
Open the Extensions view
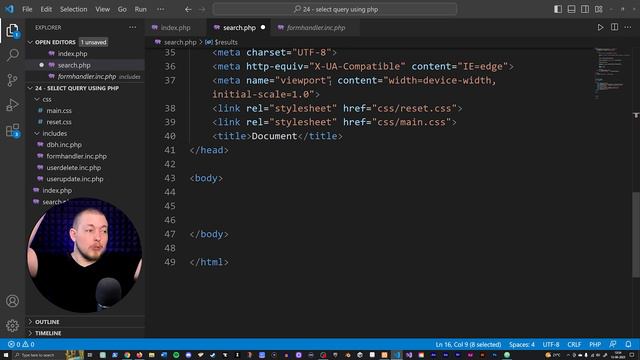pos(12,131)
